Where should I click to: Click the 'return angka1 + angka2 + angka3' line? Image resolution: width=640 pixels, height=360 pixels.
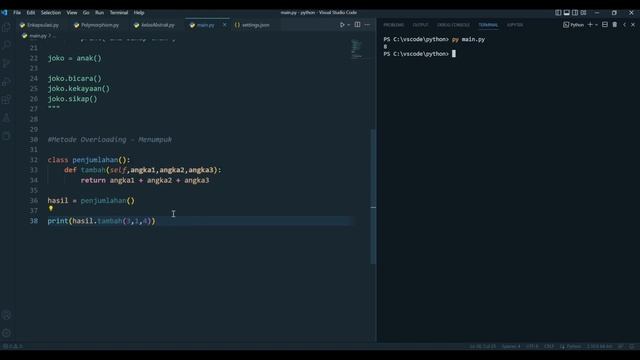coord(145,180)
